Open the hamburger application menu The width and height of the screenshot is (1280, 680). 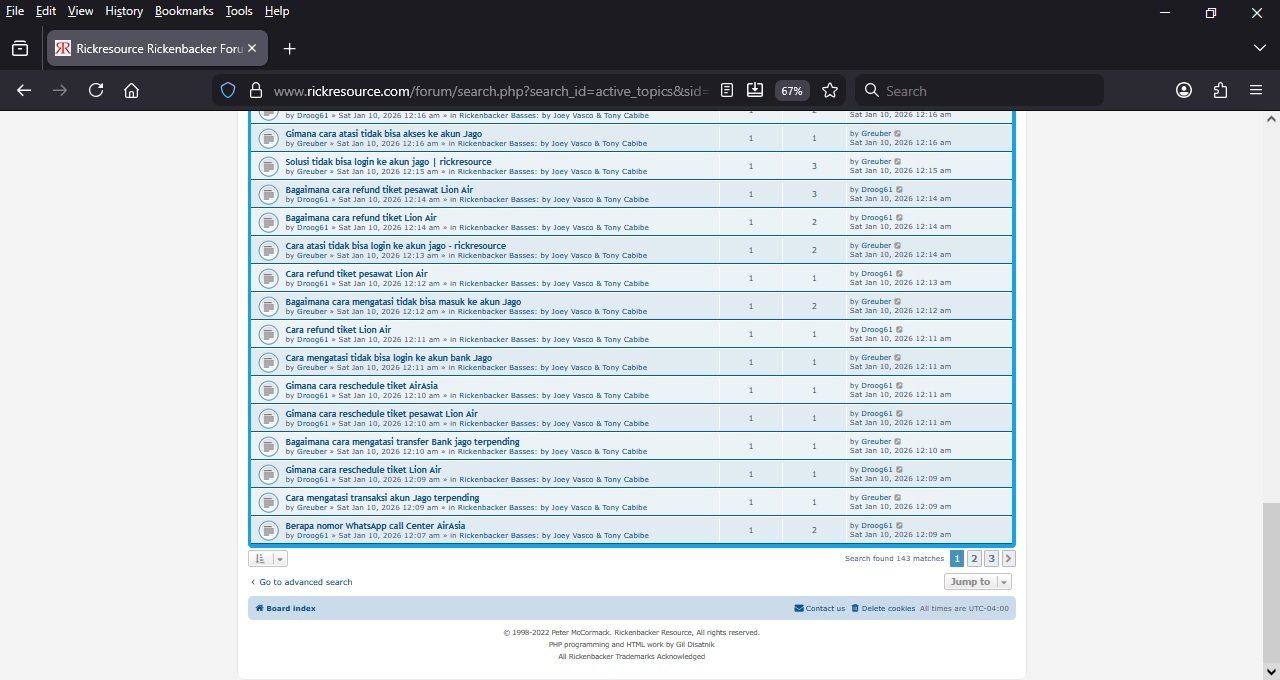coord(1256,90)
